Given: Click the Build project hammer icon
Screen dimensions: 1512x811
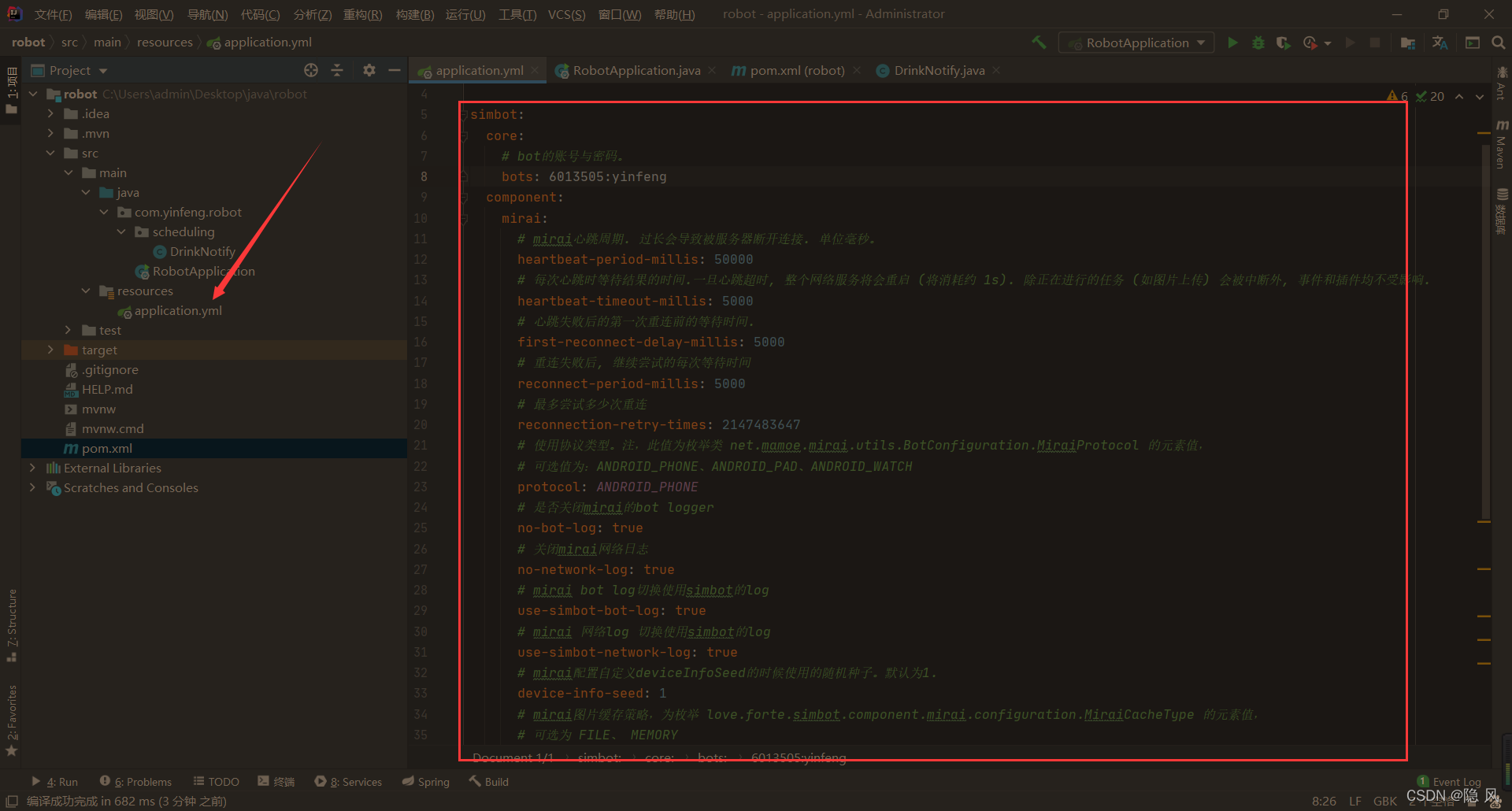Looking at the screenshot, I should tap(1039, 43).
